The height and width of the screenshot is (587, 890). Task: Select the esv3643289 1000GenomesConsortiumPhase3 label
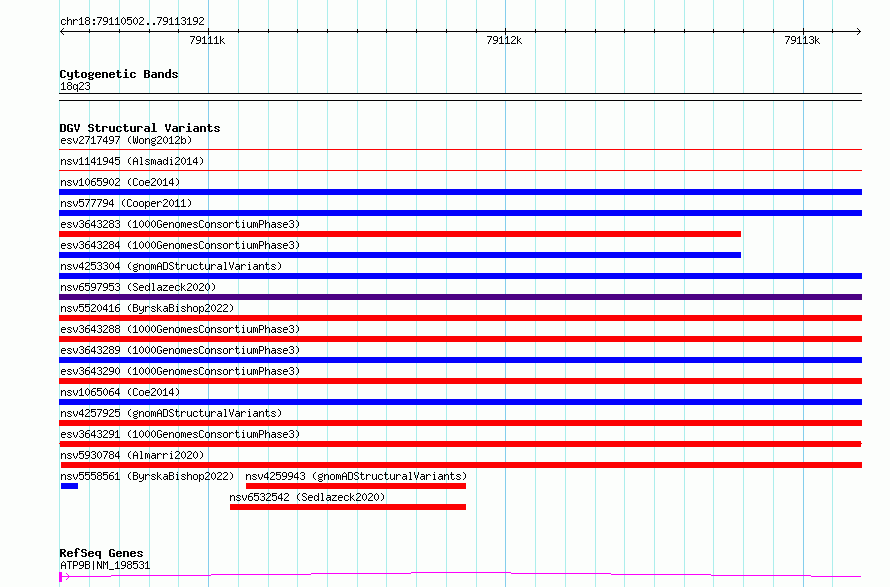tap(180, 350)
